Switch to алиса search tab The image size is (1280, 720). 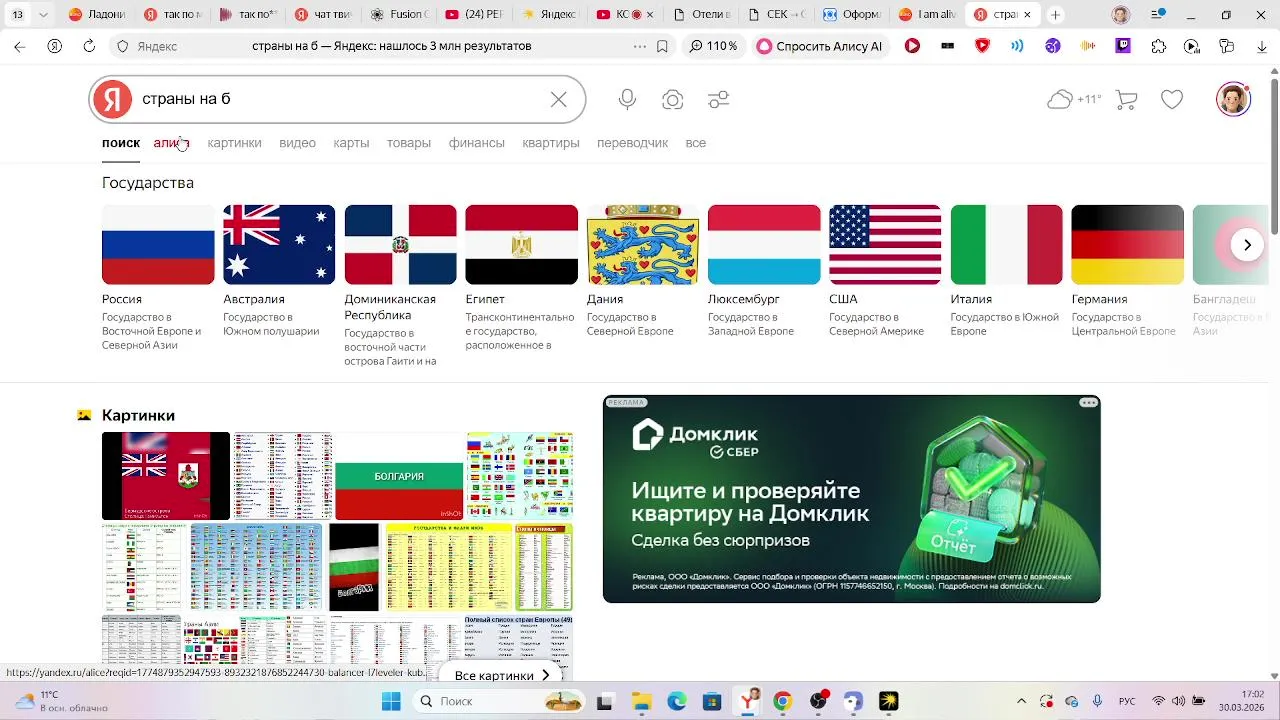point(171,143)
